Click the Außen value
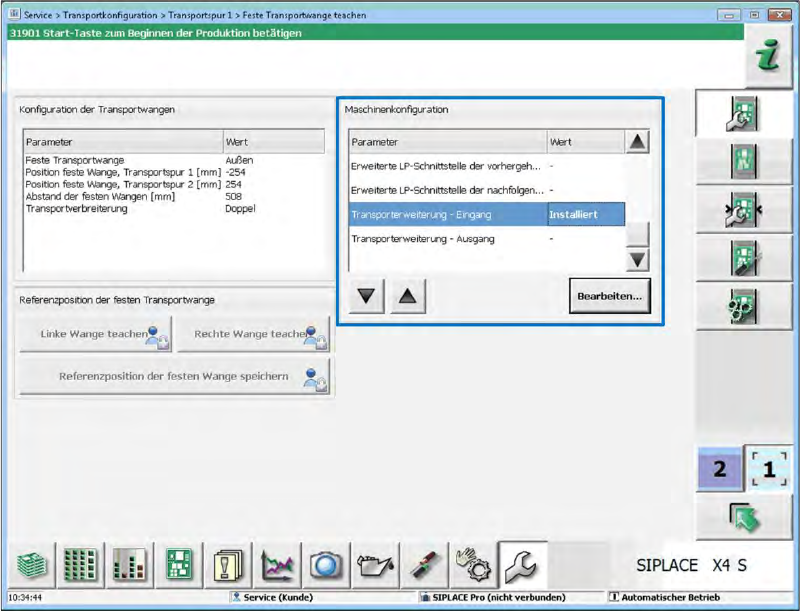 point(239,160)
